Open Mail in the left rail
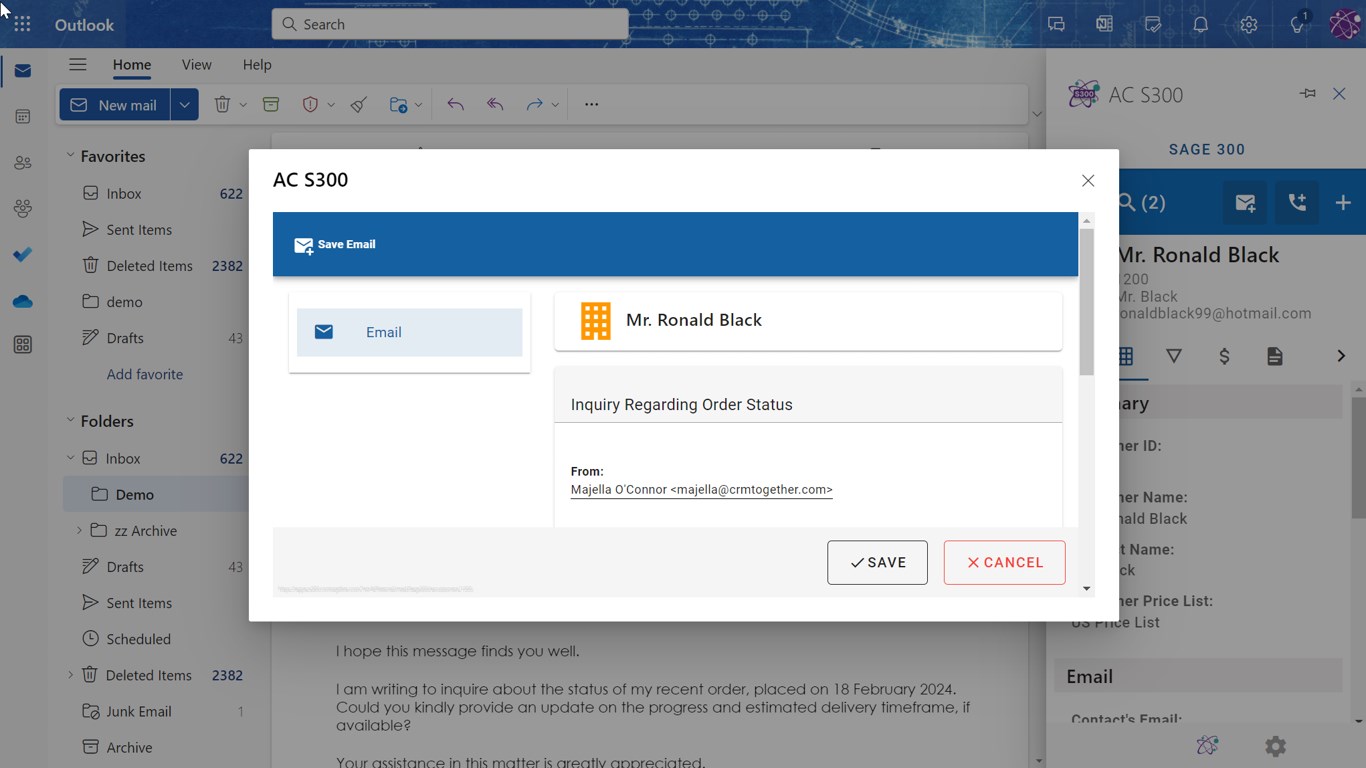1366x768 pixels. [x=22, y=71]
